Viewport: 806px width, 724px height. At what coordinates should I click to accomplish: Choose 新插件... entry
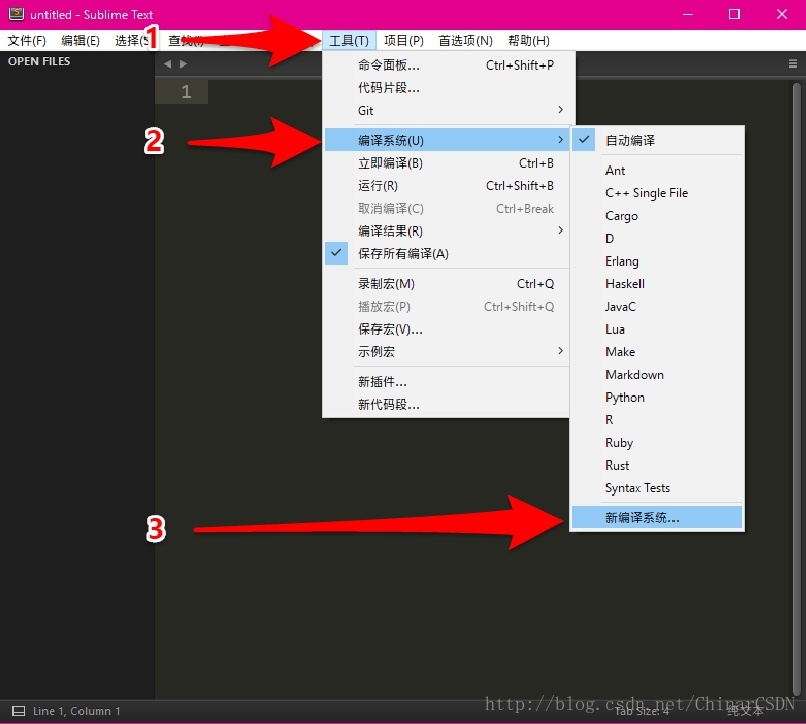[446, 382]
